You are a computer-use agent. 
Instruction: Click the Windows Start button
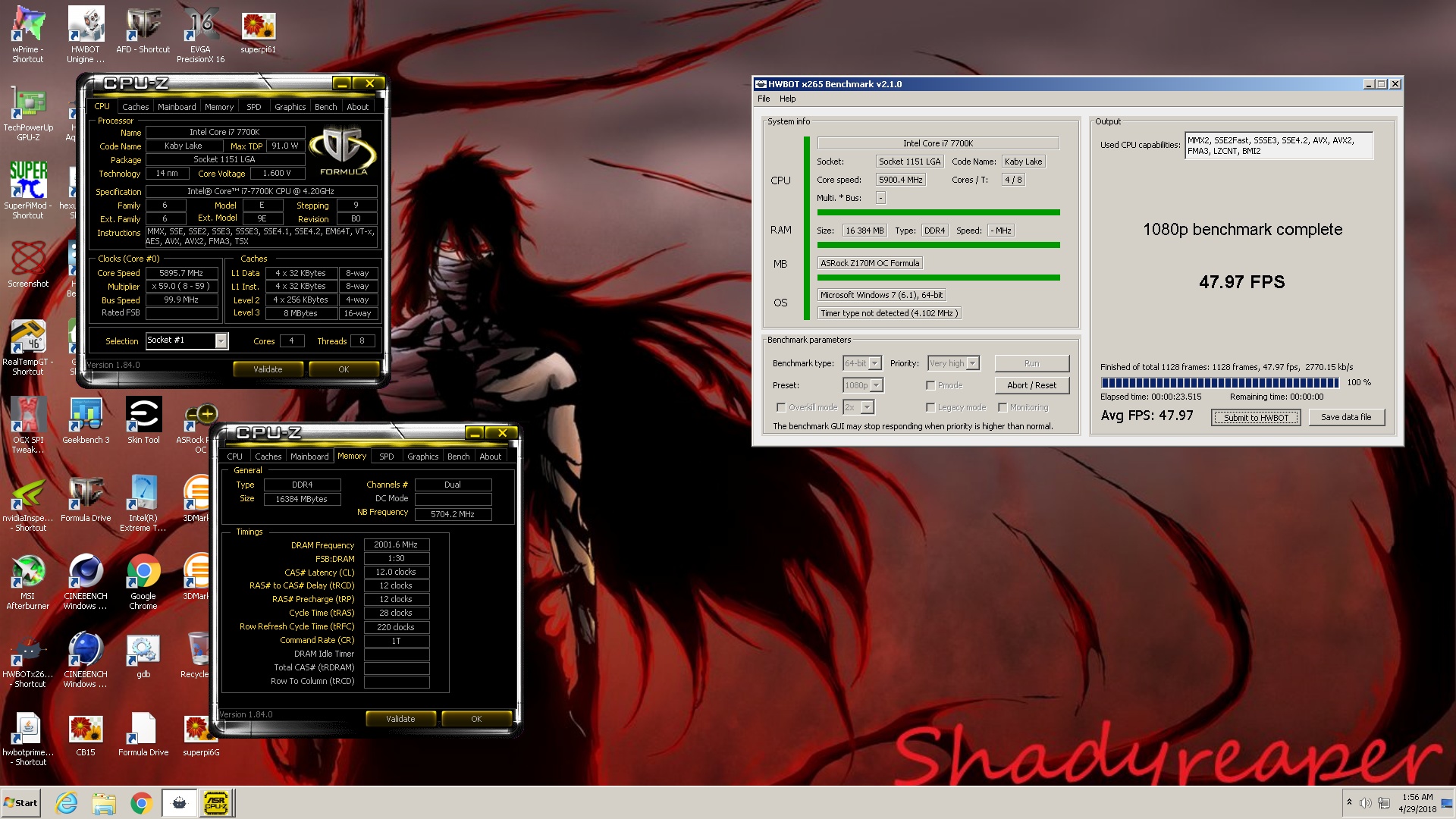pyautogui.click(x=21, y=803)
